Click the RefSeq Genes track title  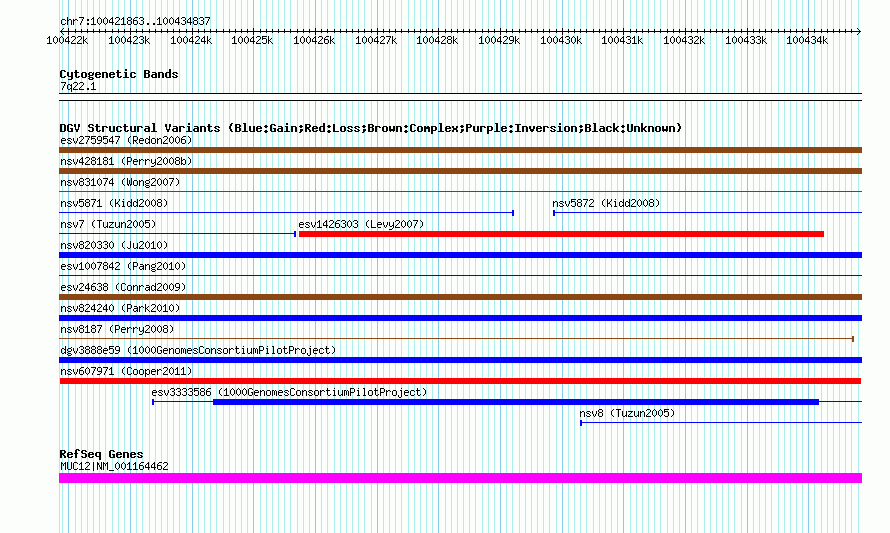(101, 454)
